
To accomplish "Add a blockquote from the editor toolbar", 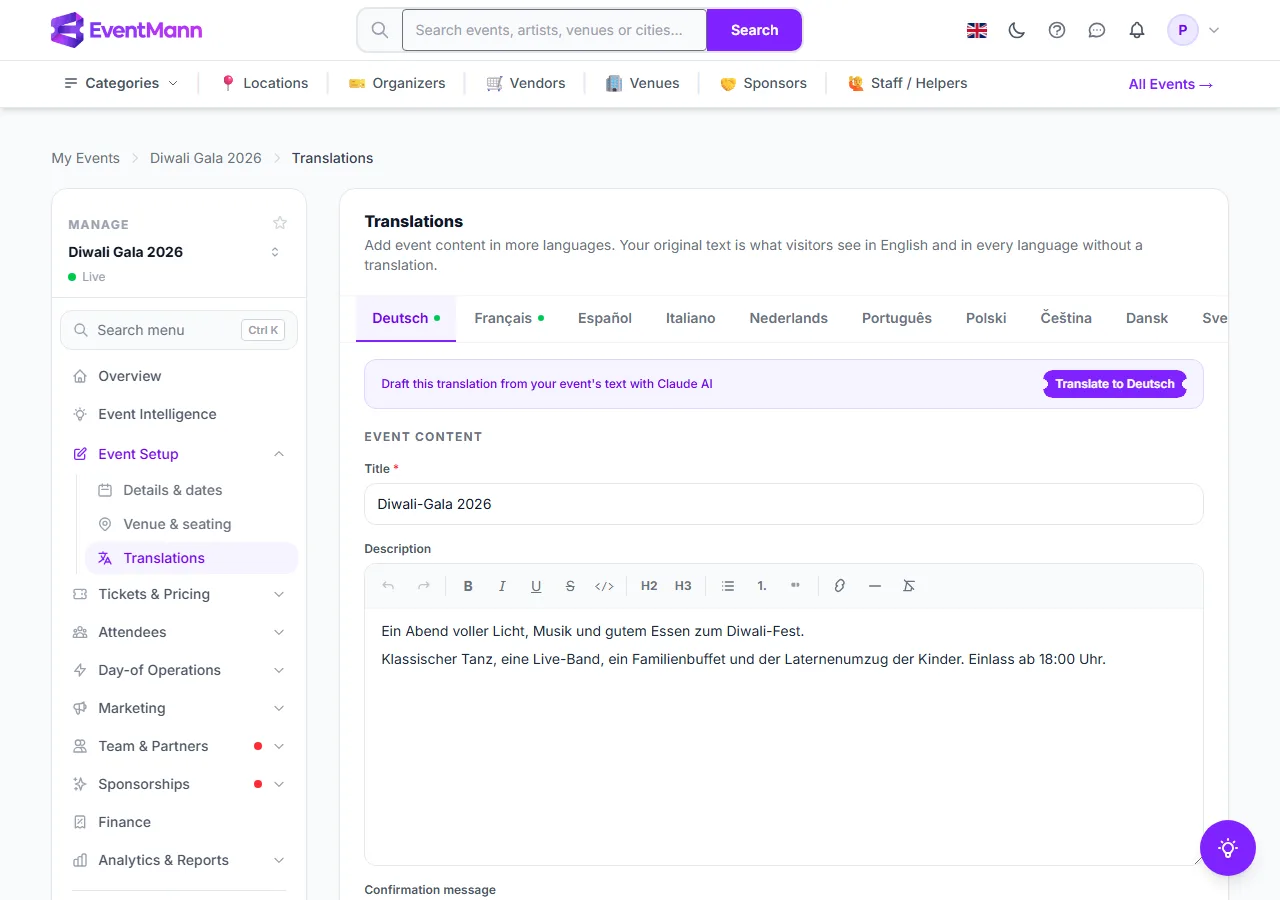I will (x=796, y=586).
